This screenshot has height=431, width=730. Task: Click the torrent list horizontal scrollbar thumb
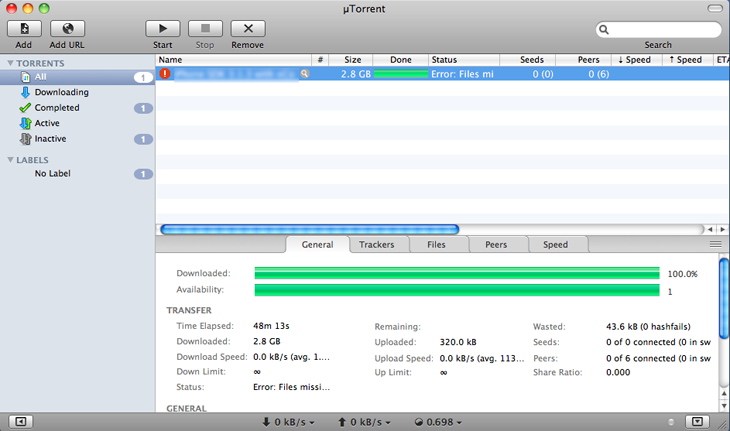(310, 229)
